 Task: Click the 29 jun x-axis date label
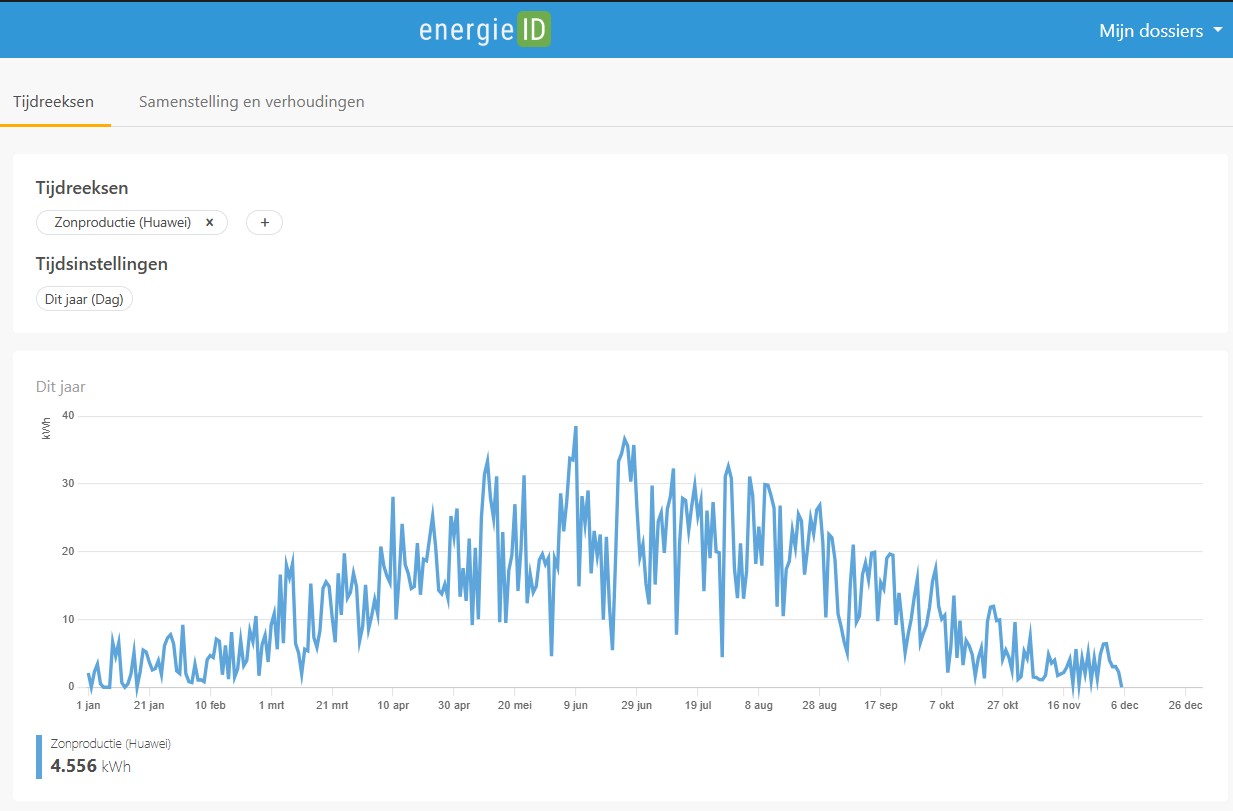[636, 705]
